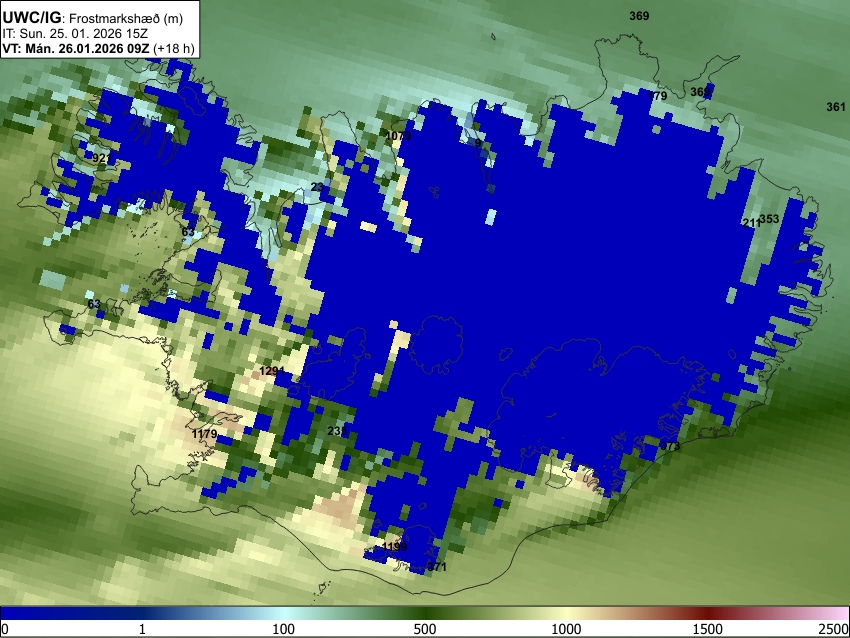
Task: Click the single-digit 9 value label
Action: pyautogui.click(x=478, y=143)
